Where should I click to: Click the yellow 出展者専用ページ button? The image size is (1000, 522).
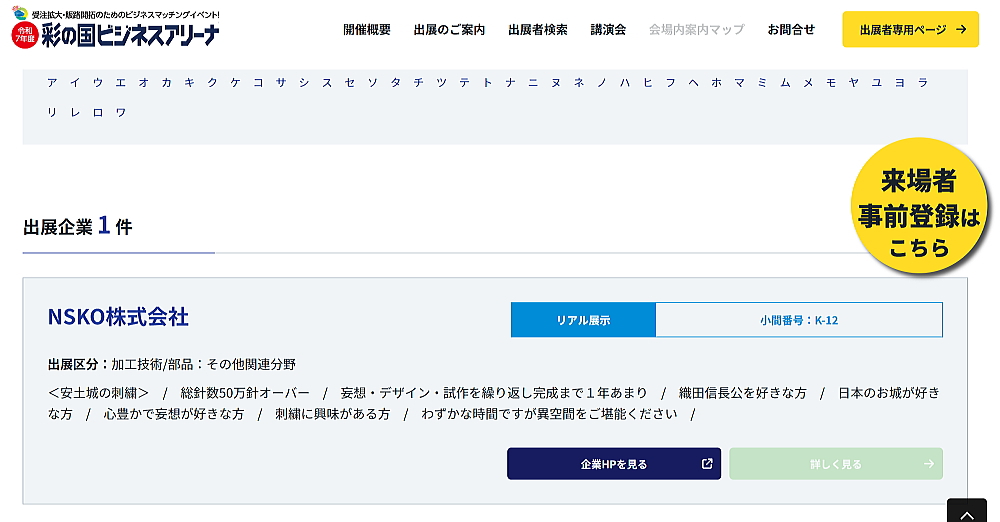click(910, 30)
